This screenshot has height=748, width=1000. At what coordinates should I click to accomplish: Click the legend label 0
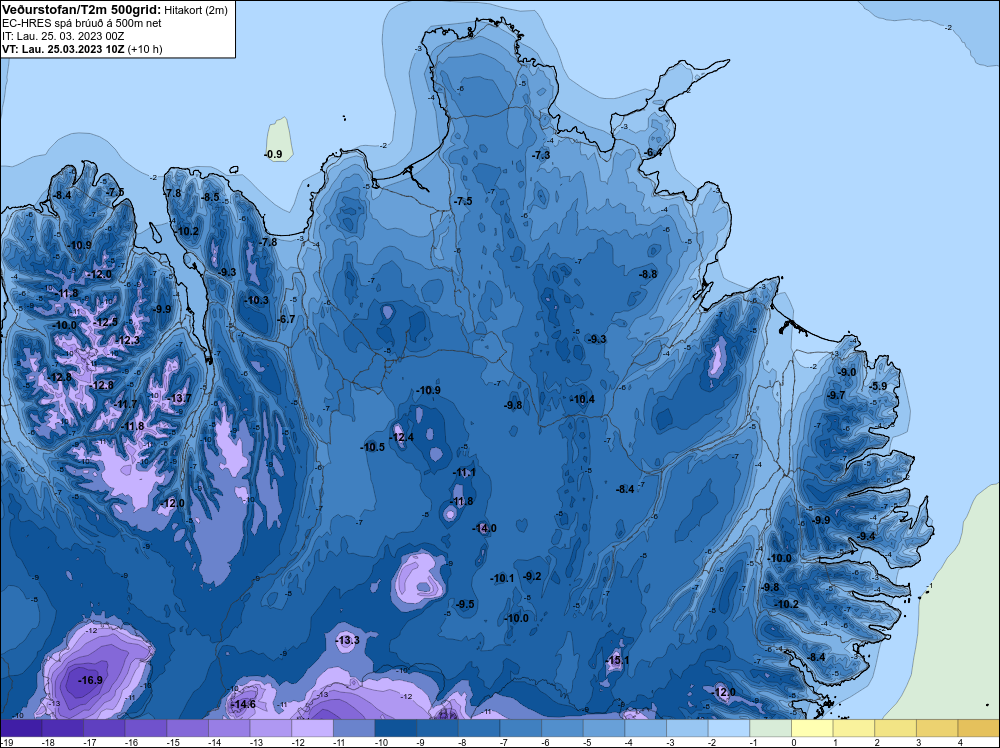(x=793, y=742)
